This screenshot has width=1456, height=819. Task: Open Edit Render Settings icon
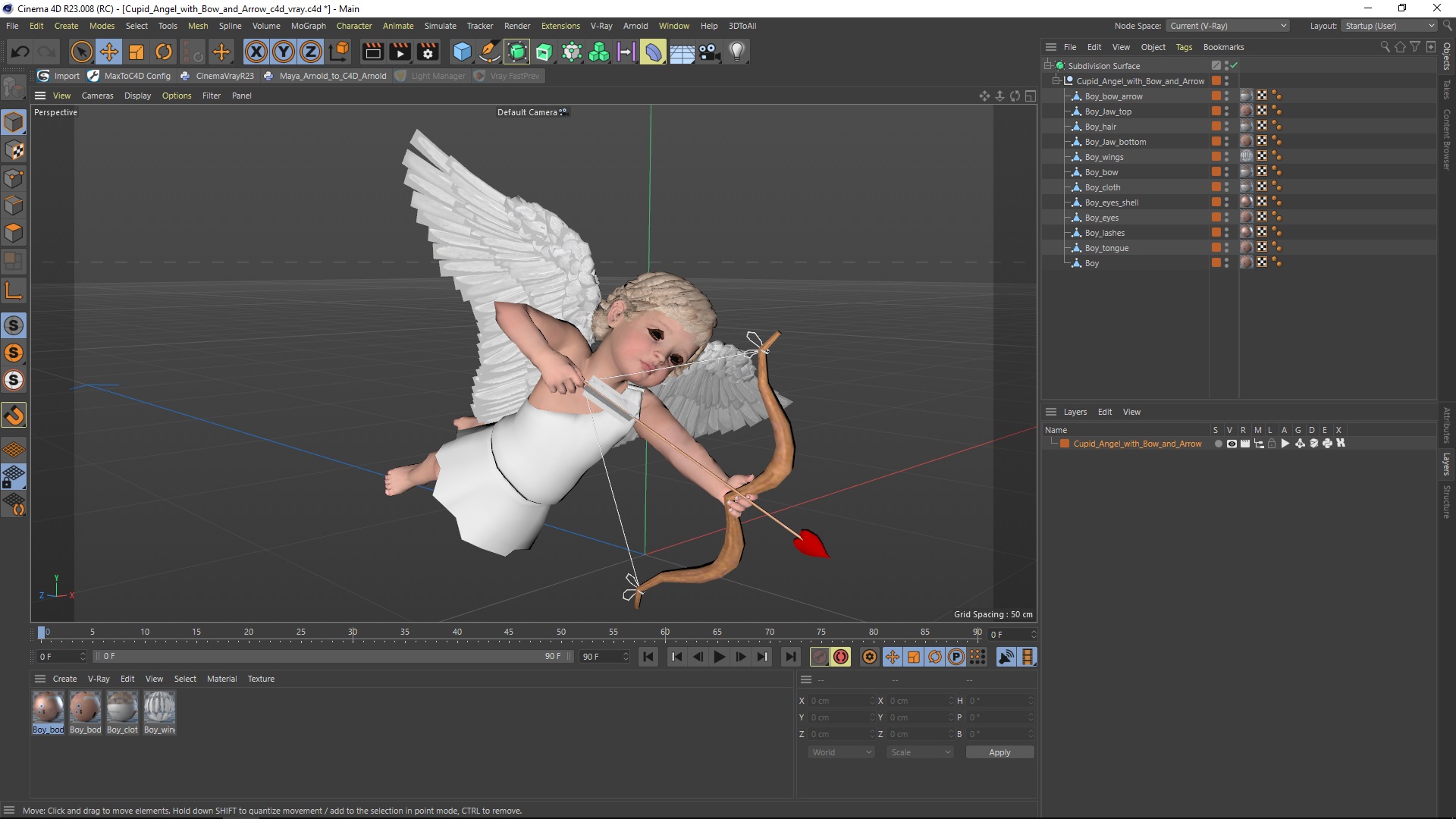click(x=428, y=52)
